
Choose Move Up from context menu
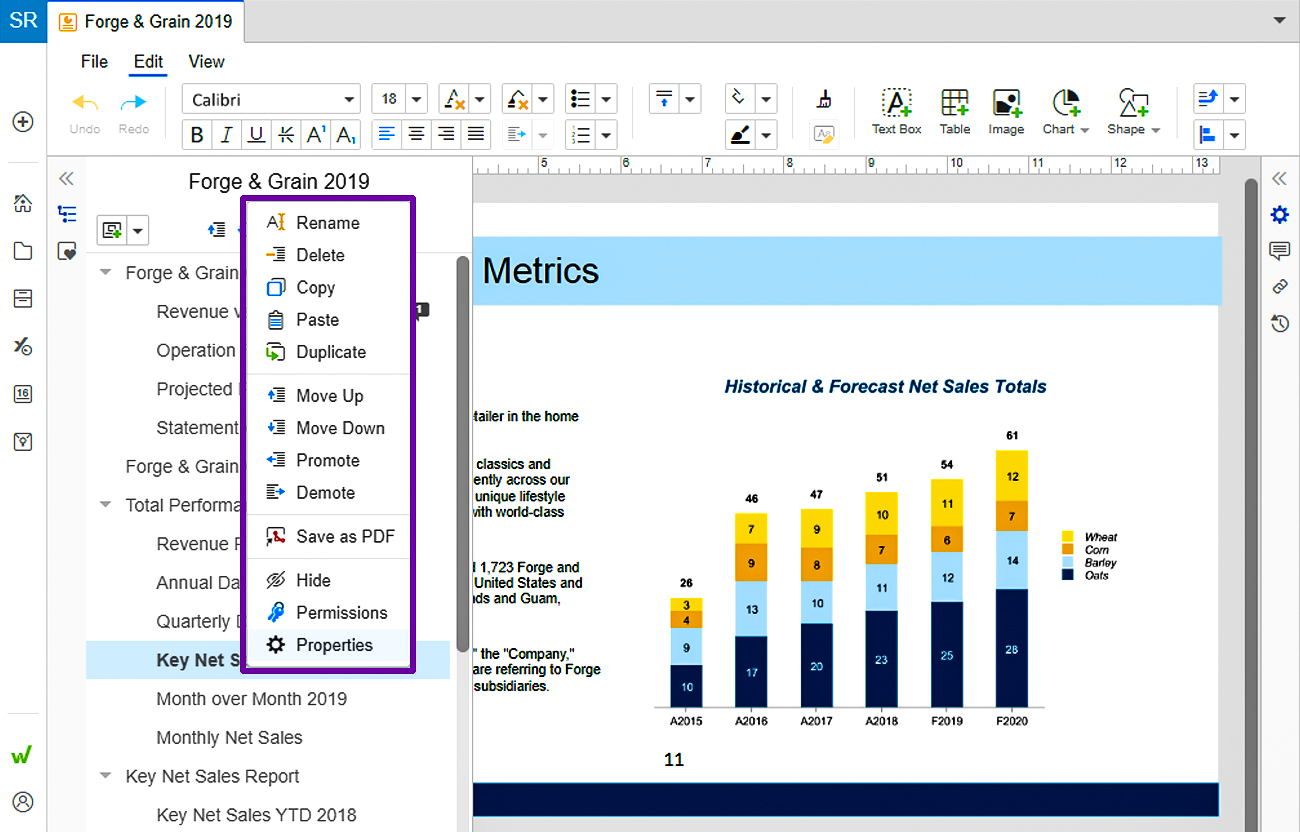point(328,396)
